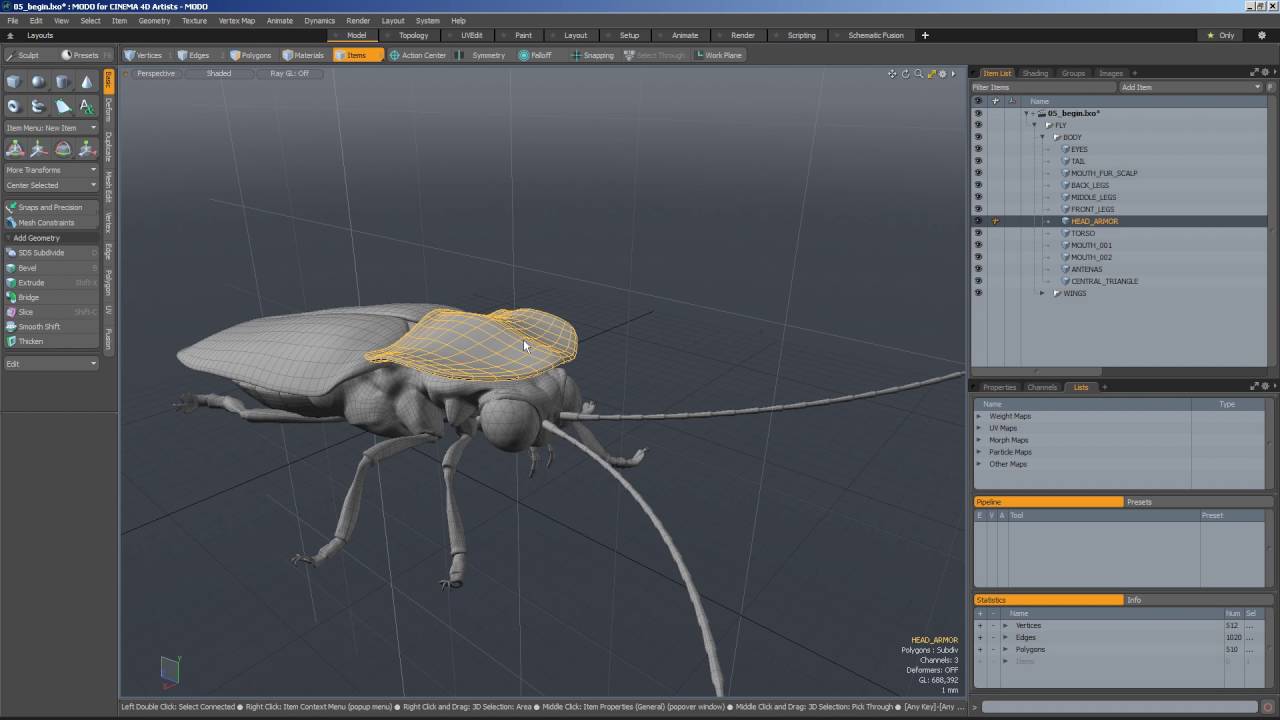Switch to Vertices selection mode
This screenshot has height=720, width=1280.
pyautogui.click(x=143, y=55)
